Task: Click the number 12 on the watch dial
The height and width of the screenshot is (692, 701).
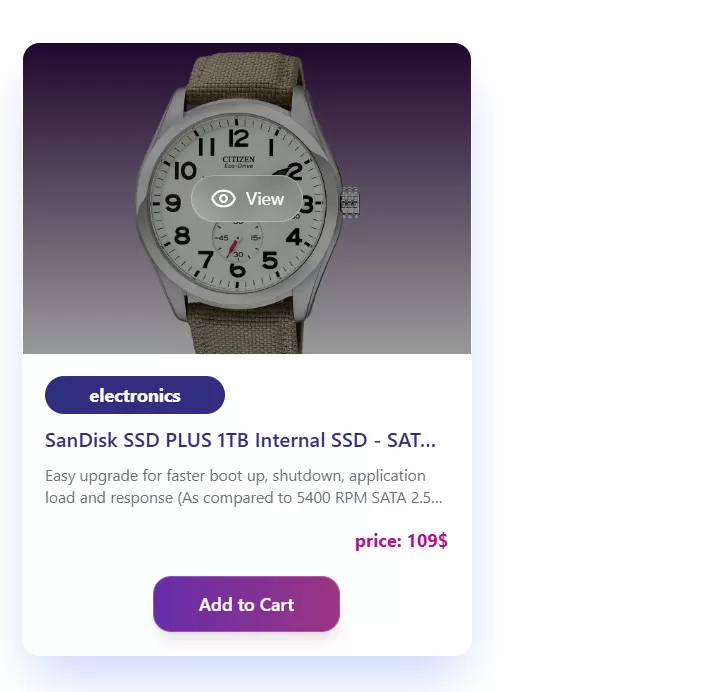Action: click(x=238, y=137)
